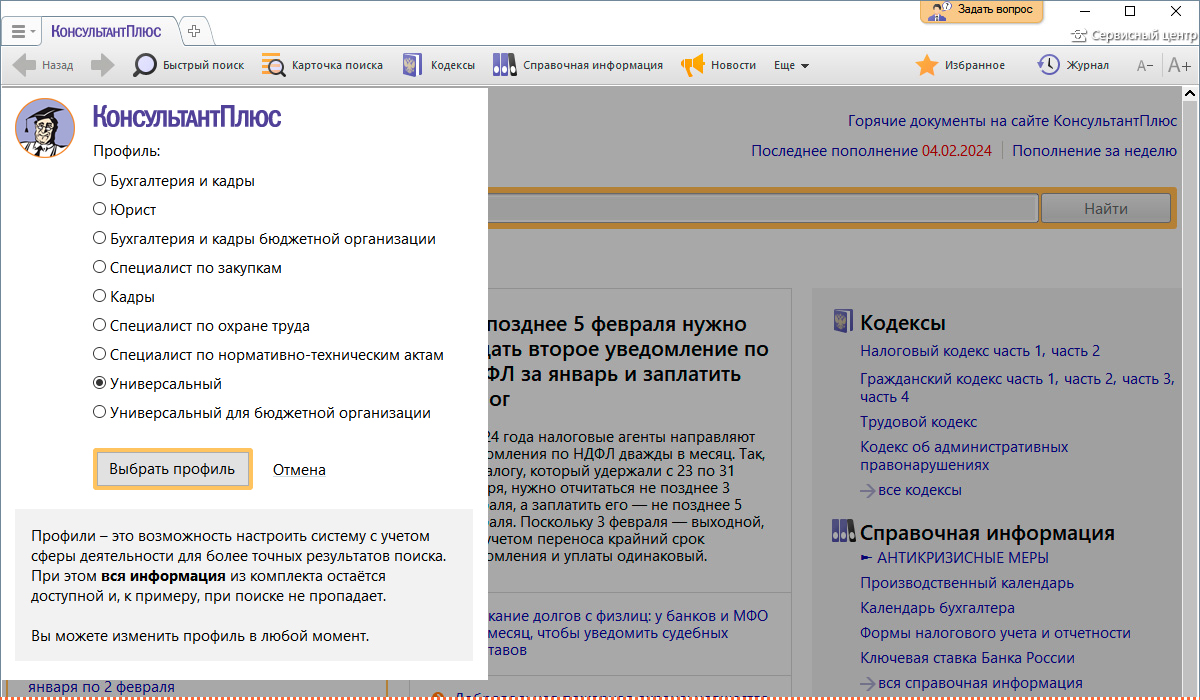Open Карточка поиска icon
Screen dimensions: 1200x700
pyautogui.click(x=273, y=65)
